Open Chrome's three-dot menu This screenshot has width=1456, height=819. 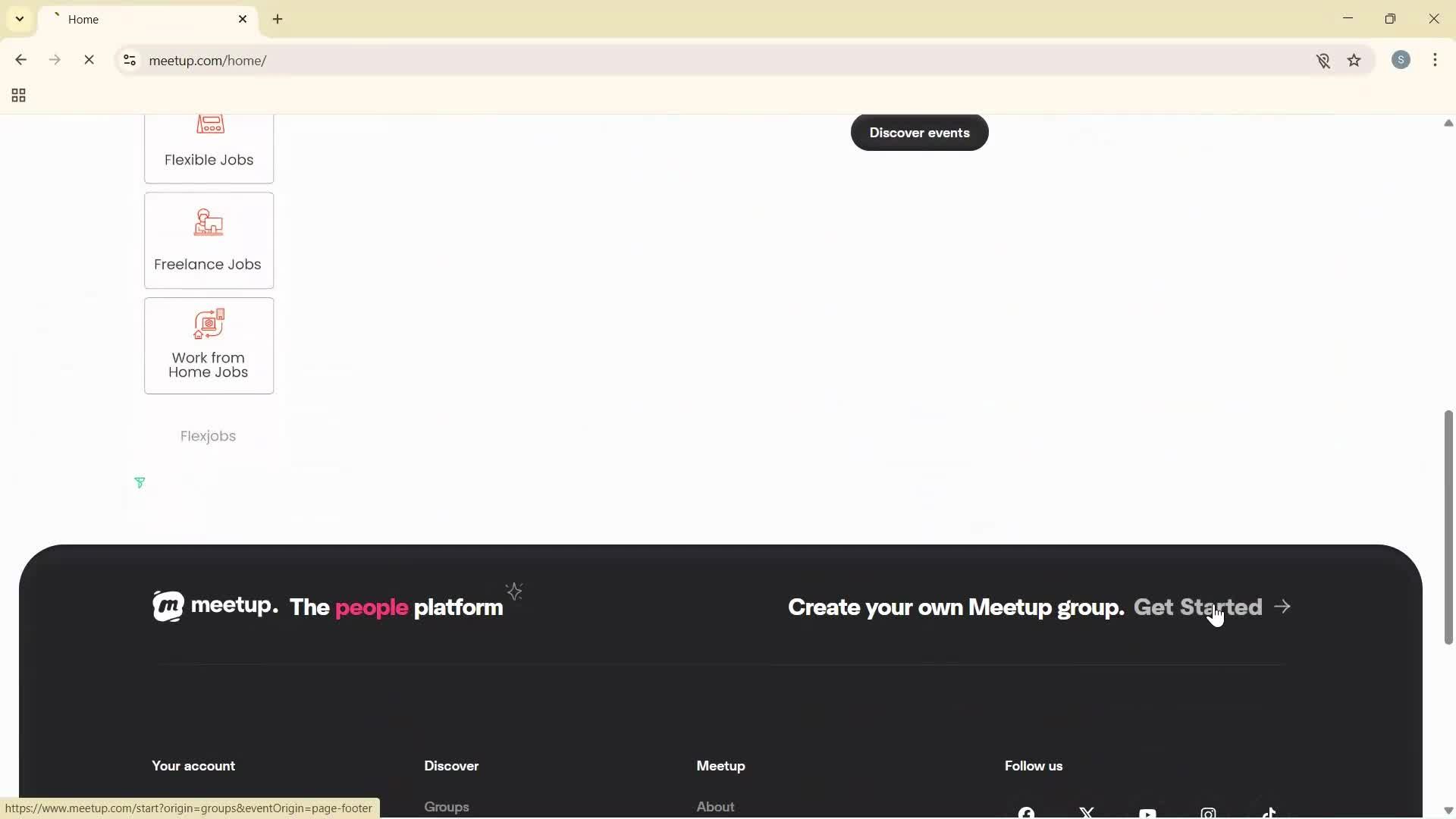[1436, 60]
